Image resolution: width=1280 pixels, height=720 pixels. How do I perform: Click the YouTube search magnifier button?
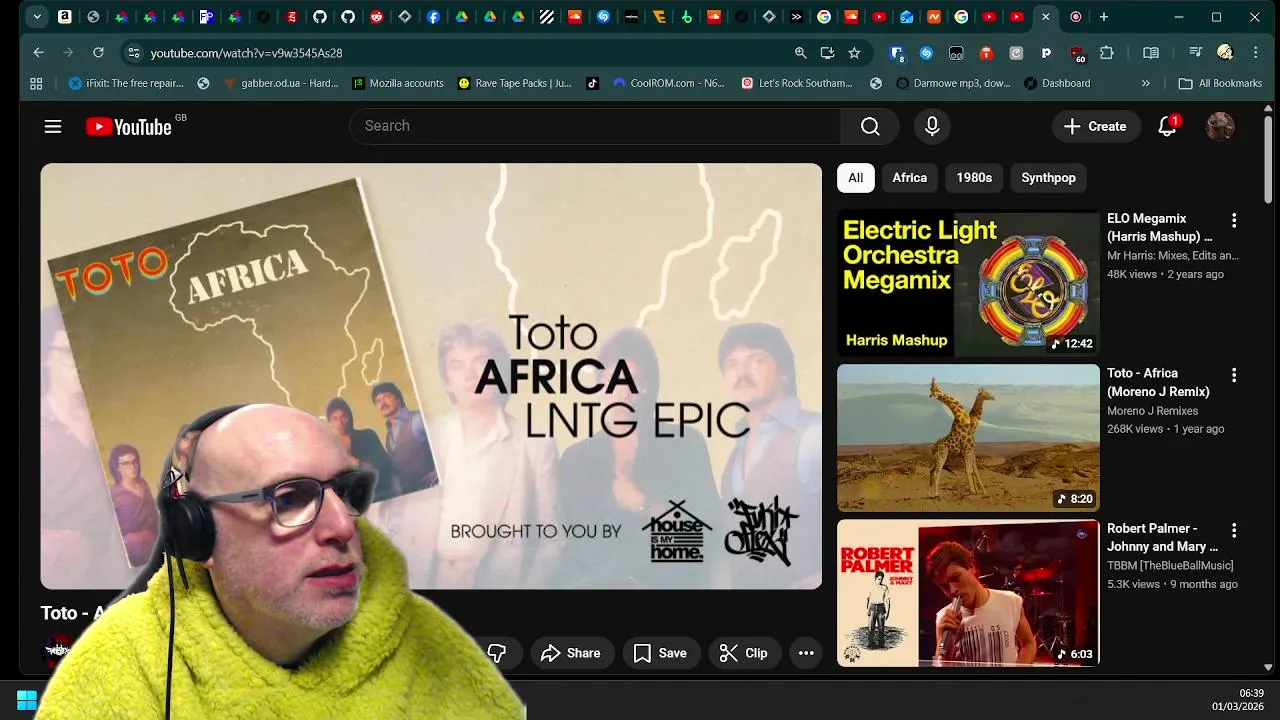pyautogui.click(x=870, y=126)
